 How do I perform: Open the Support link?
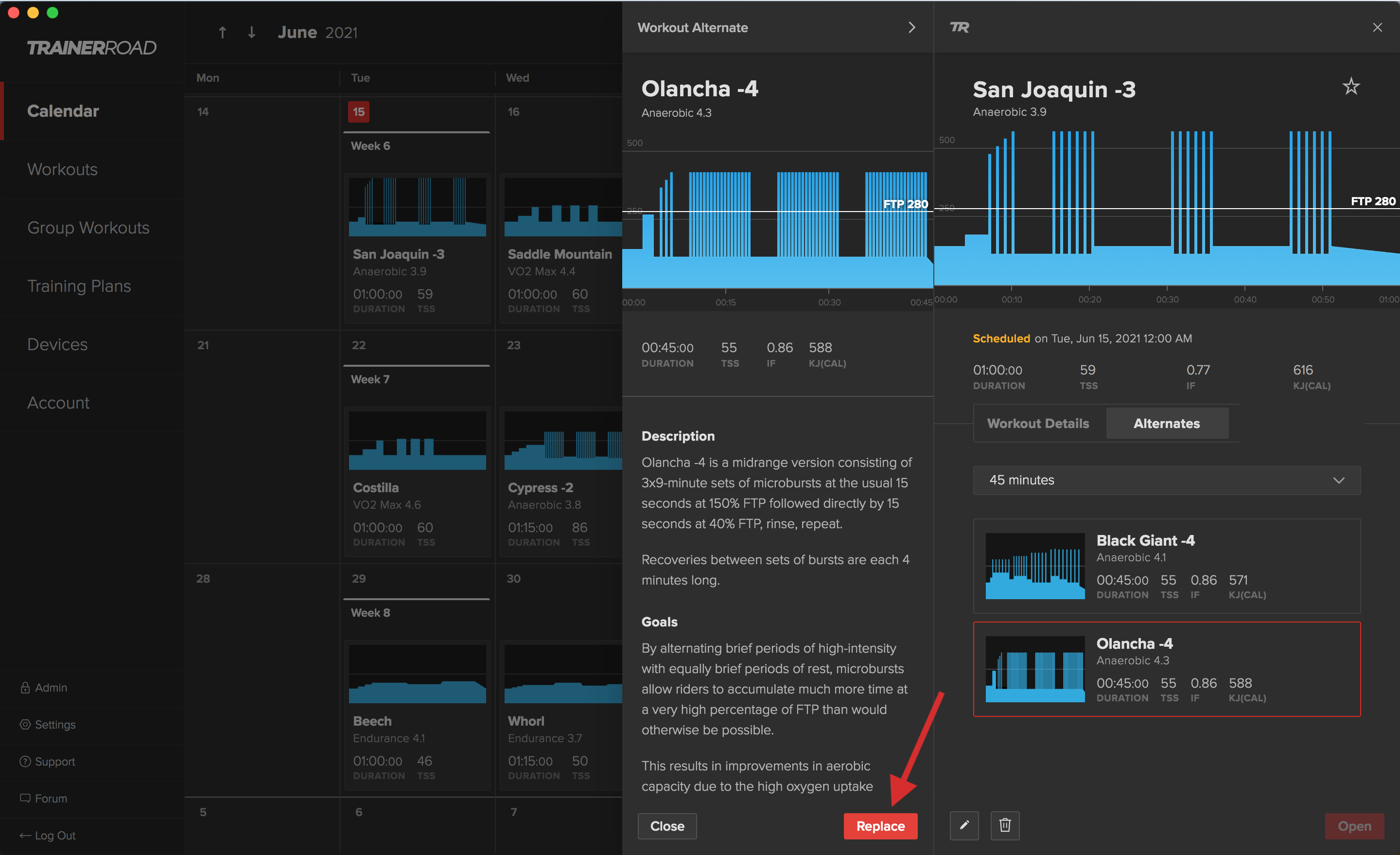(55, 761)
